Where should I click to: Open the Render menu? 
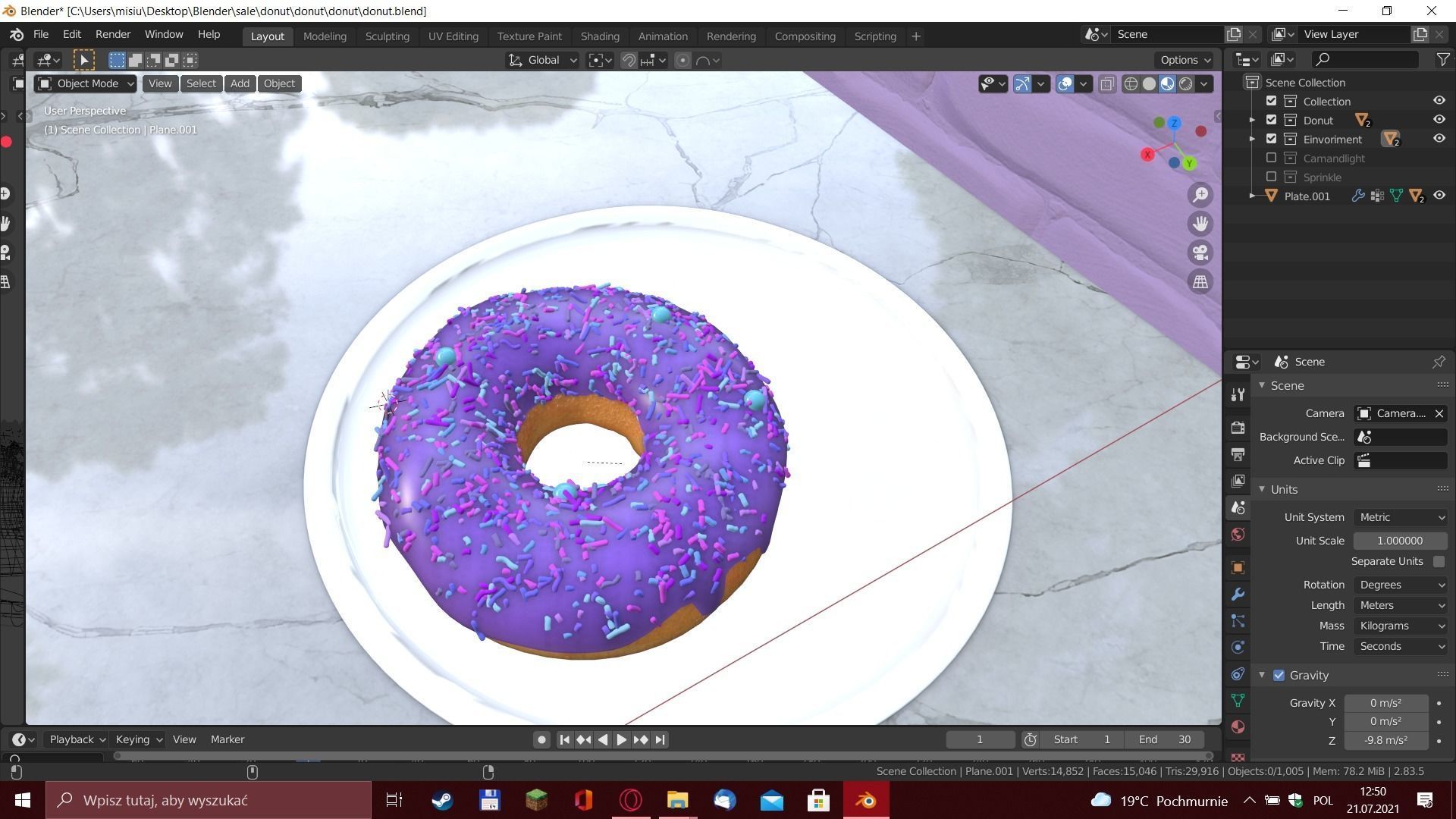[x=112, y=35]
